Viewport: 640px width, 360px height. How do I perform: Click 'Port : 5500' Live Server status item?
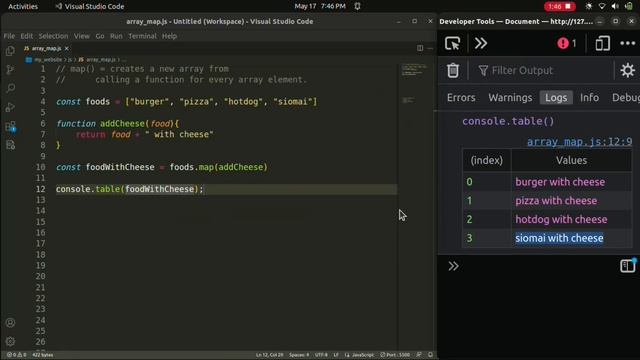coord(395,355)
